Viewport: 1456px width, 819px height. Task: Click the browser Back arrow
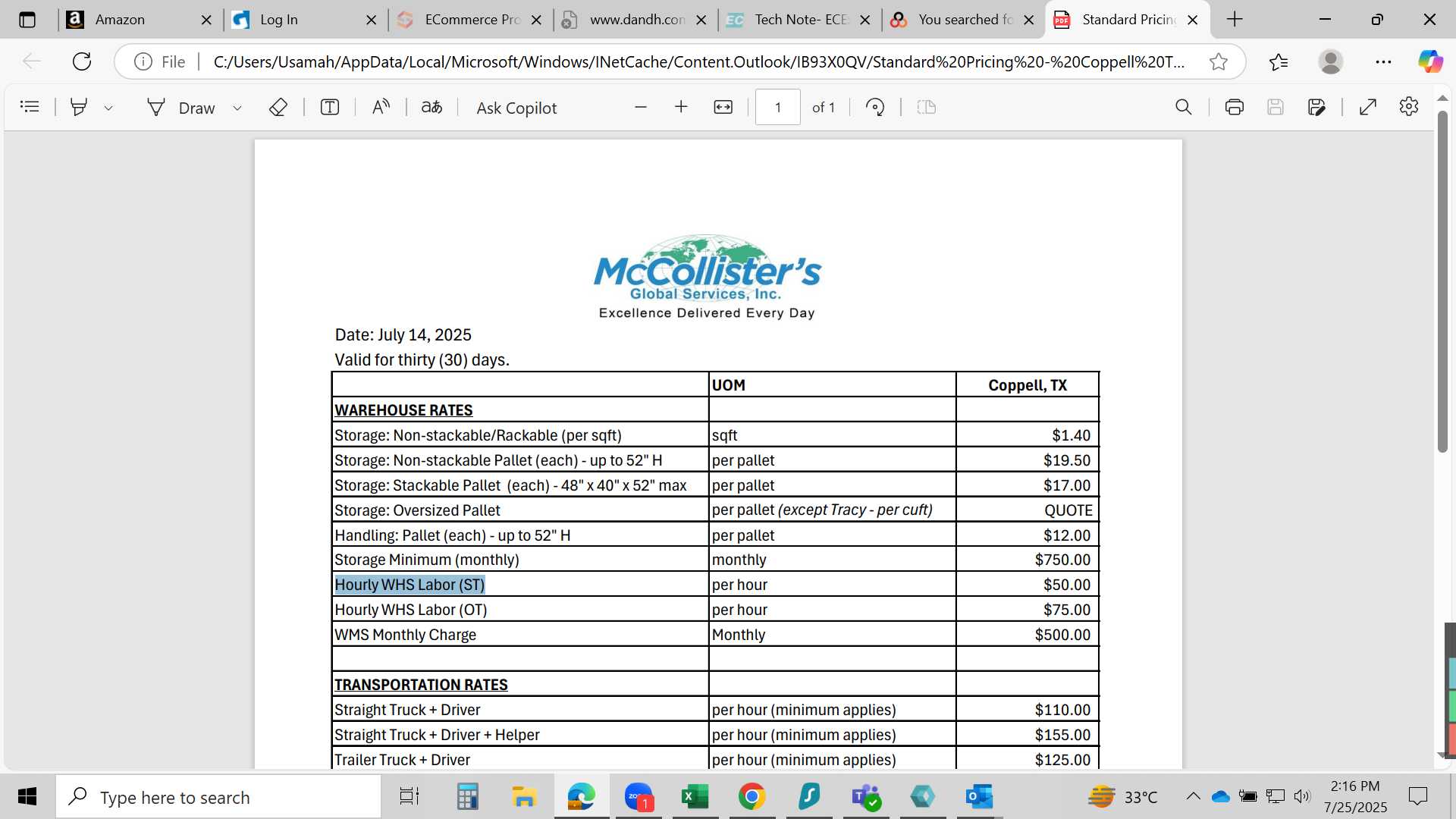pyautogui.click(x=31, y=61)
